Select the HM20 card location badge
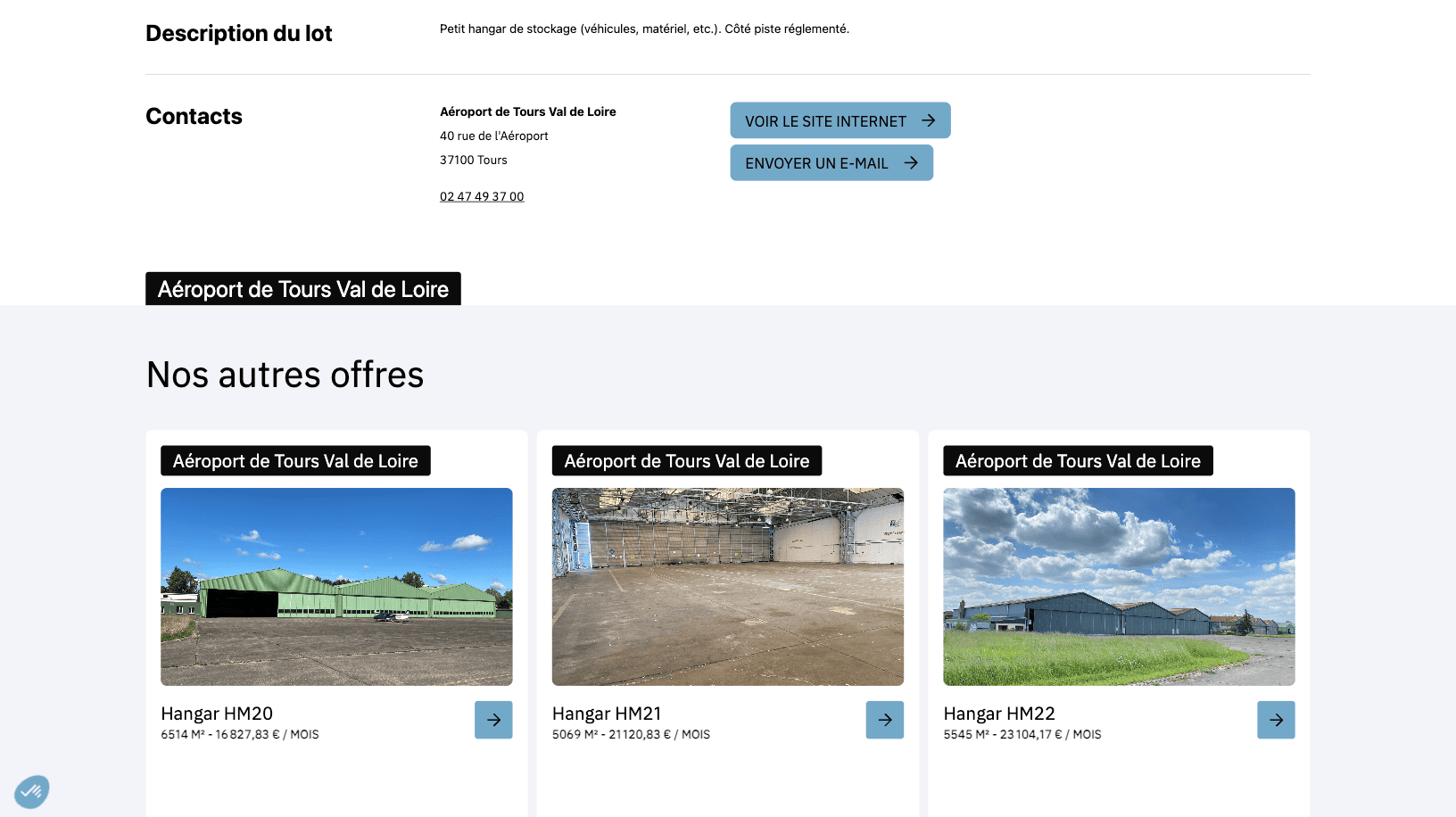Screen dimensions: 1456x817 click(295, 461)
